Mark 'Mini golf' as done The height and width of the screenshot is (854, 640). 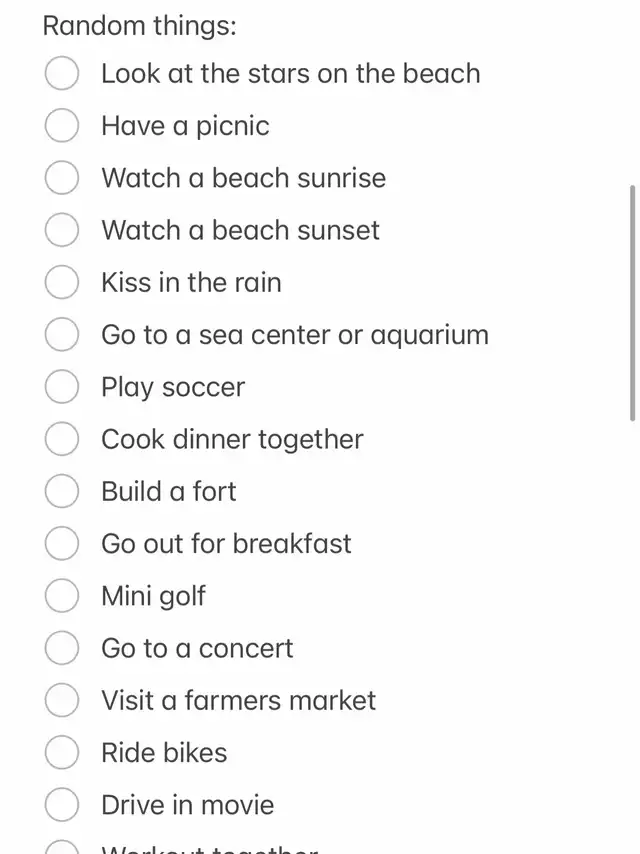click(x=62, y=596)
